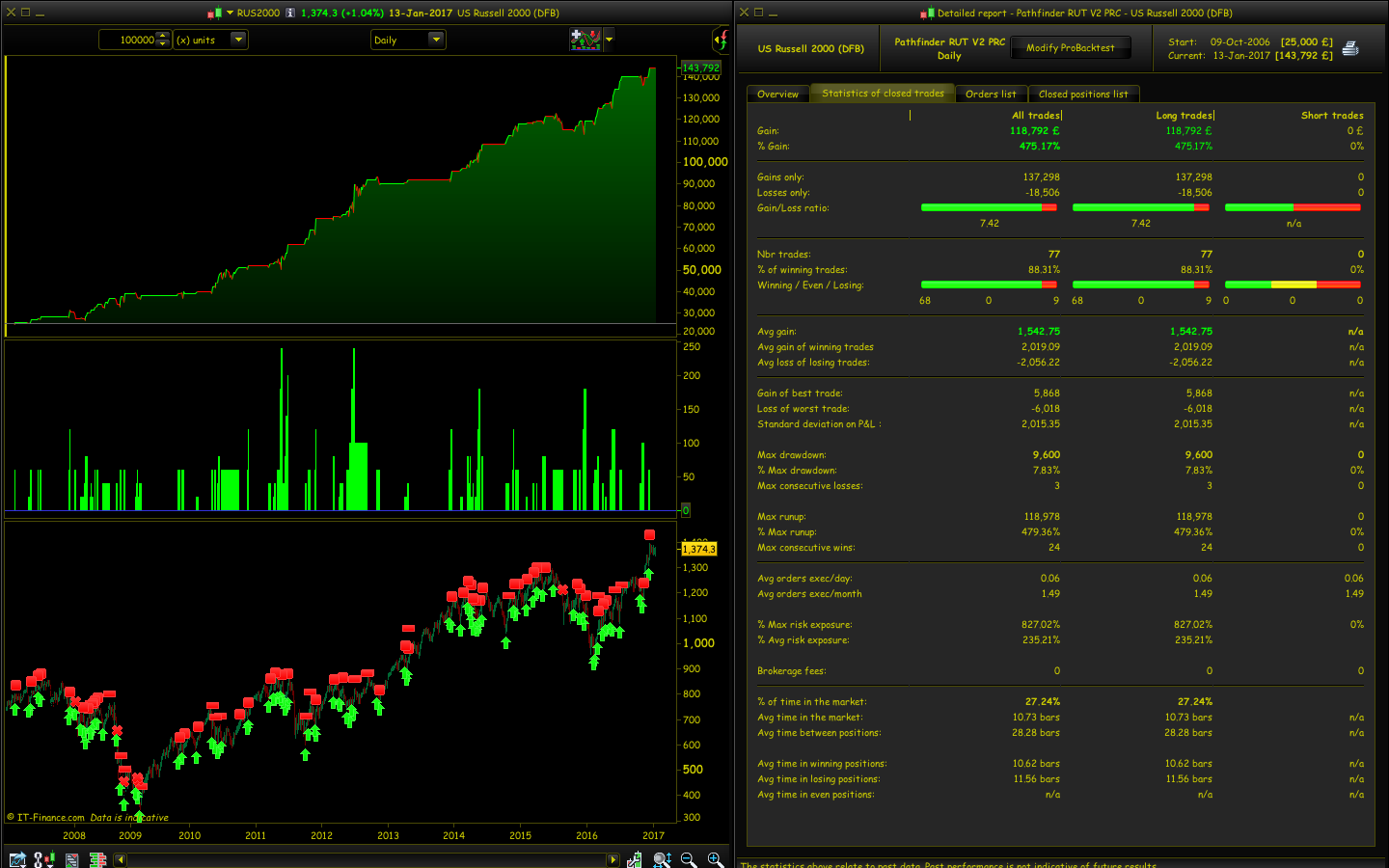Click the add indicators and trading systems icon
This screenshot has height=868, width=1389.
(x=586, y=40)
